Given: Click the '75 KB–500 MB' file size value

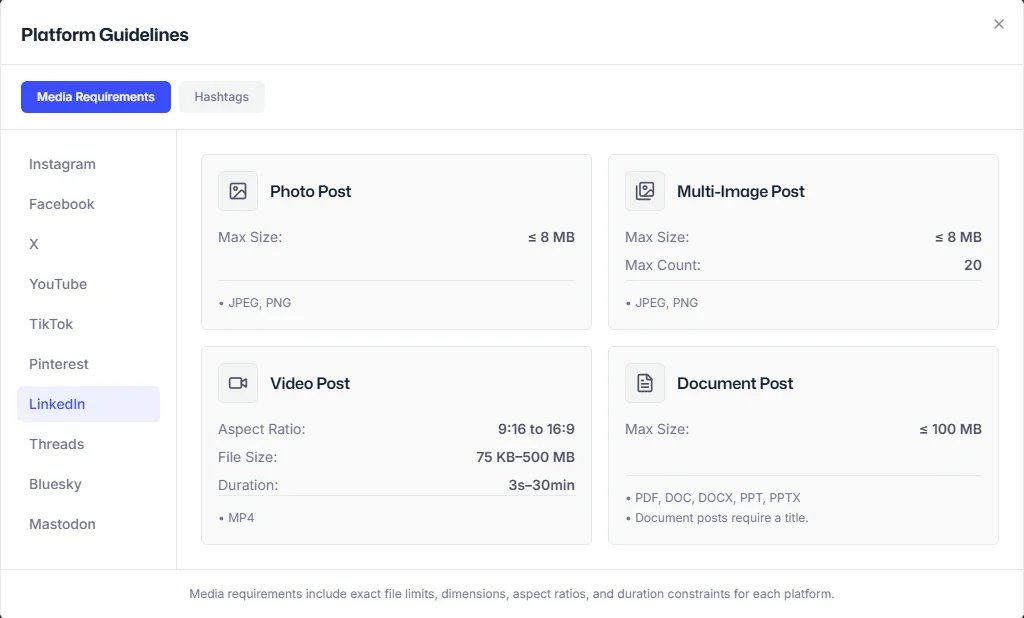Looking at the screenshot, I should pos(526,457).
